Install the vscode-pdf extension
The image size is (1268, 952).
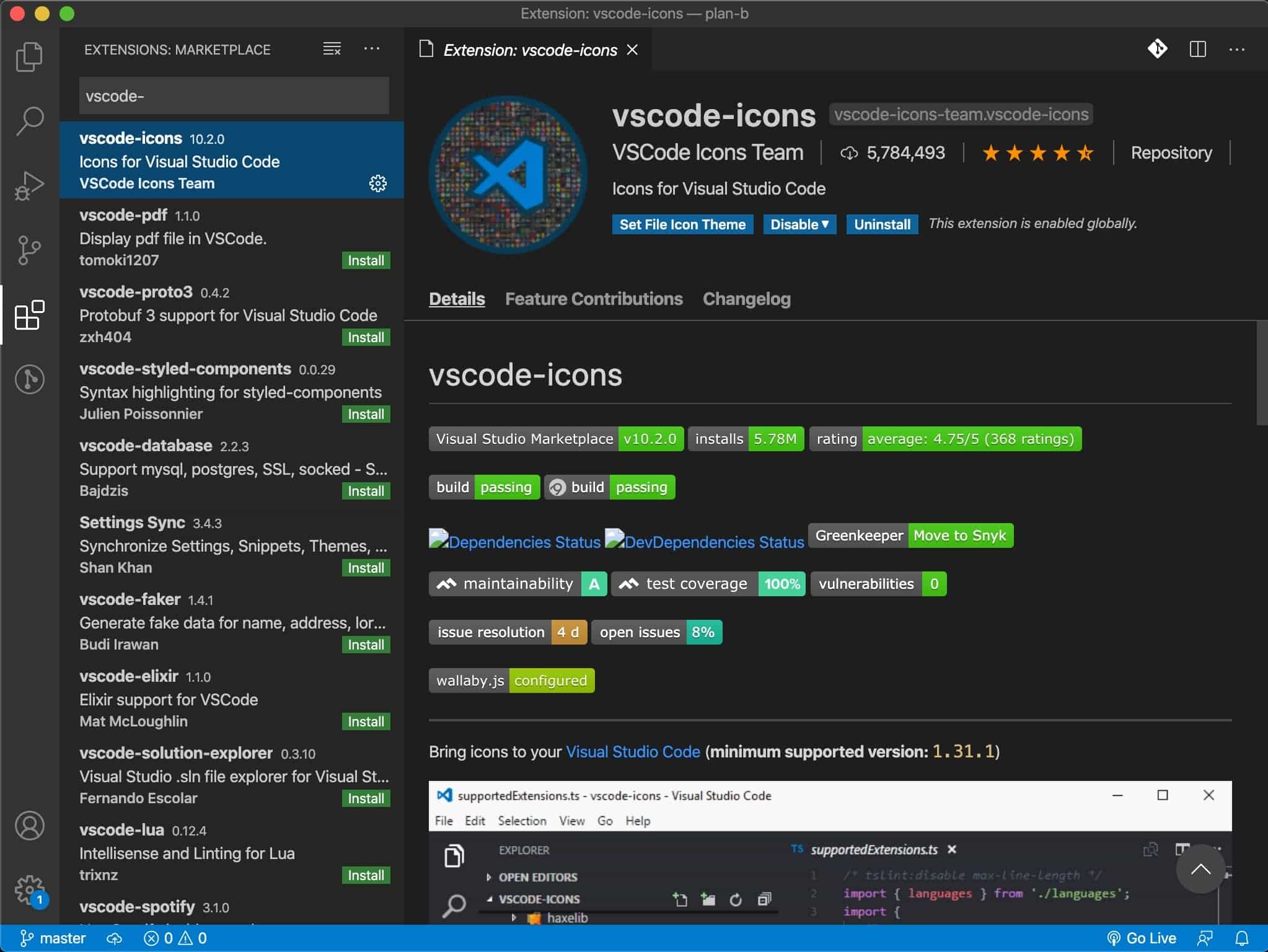366,260
